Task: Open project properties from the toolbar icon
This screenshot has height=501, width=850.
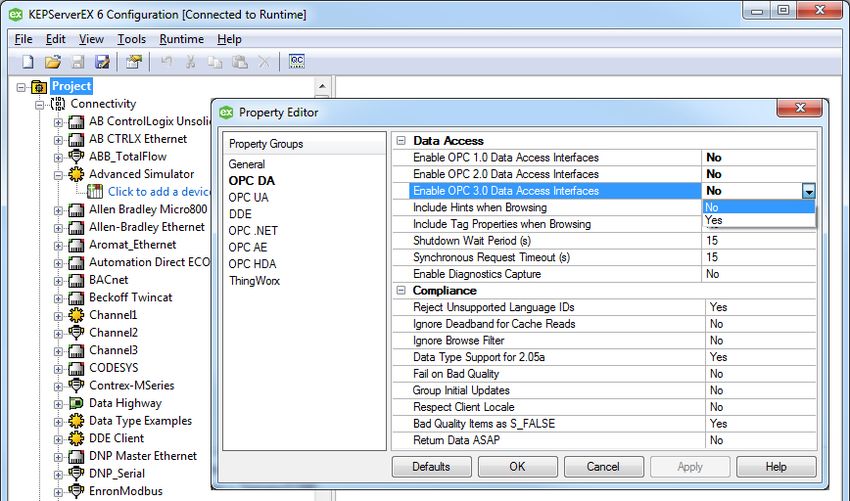Action: click(133, 62)
